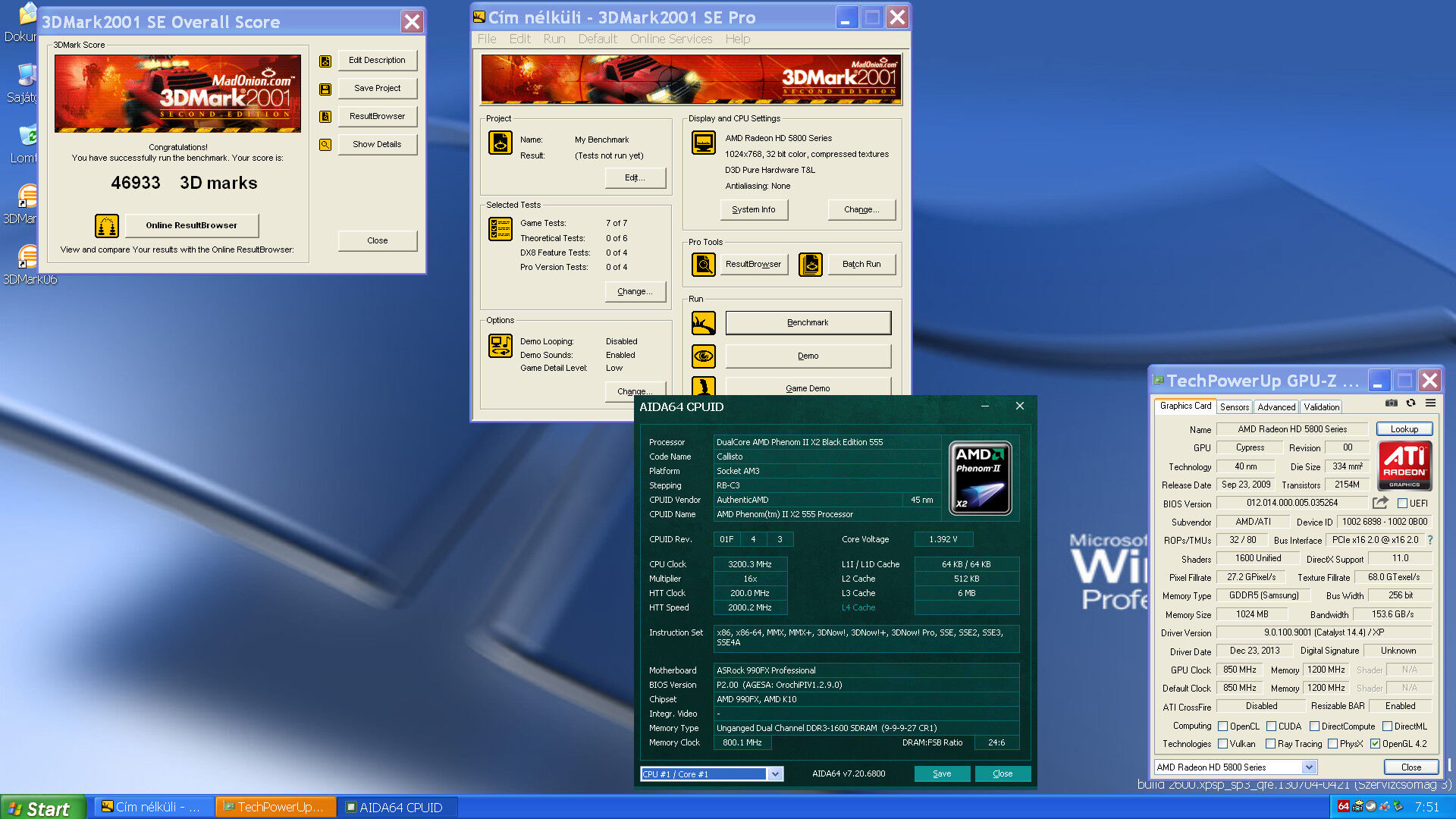This screenshot has width=1456, height=819.
Task: Click bus interface question mark icon
Action: tap(1430, 540)
